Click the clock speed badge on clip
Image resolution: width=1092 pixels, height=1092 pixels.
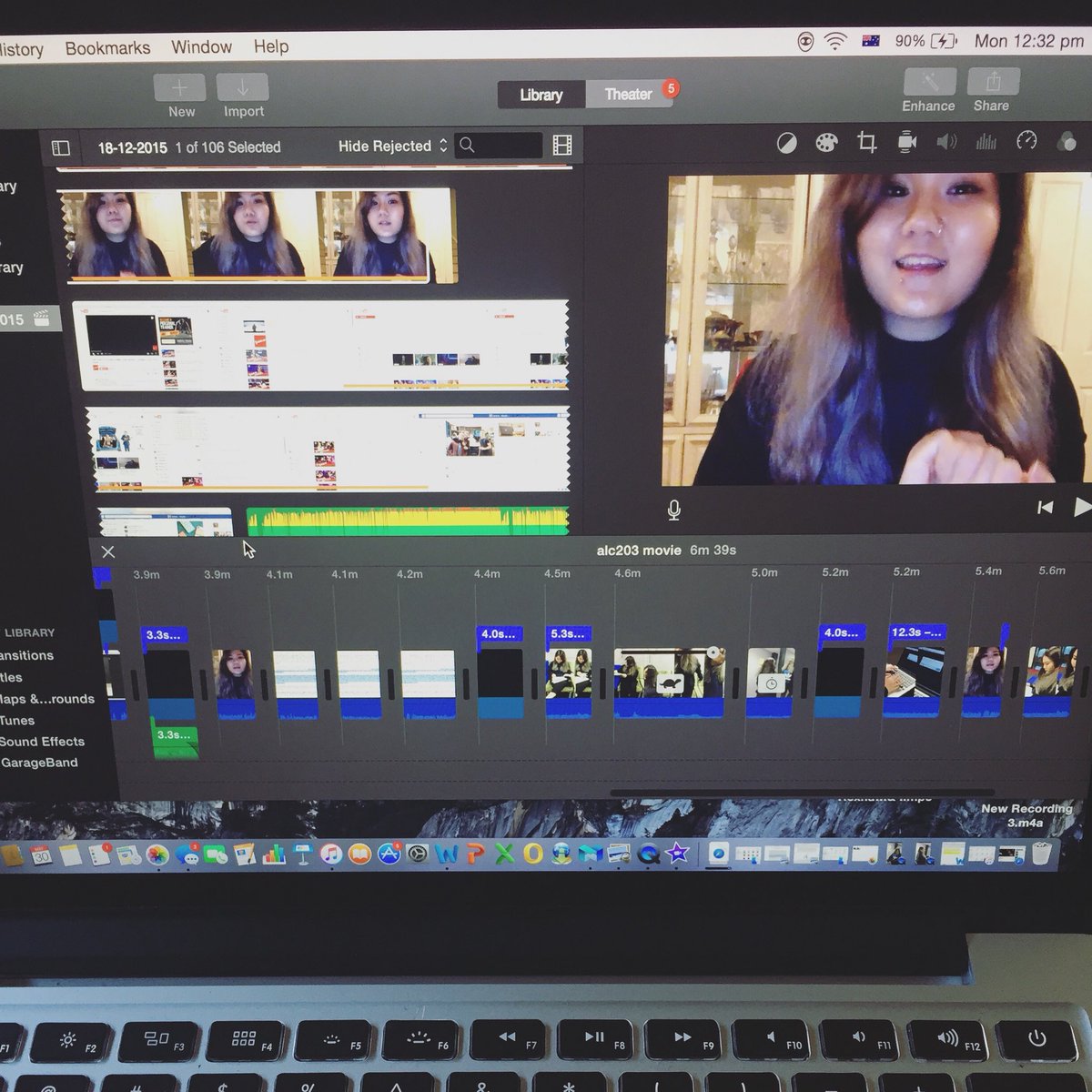pyautogui.click(x=771, y=683)
